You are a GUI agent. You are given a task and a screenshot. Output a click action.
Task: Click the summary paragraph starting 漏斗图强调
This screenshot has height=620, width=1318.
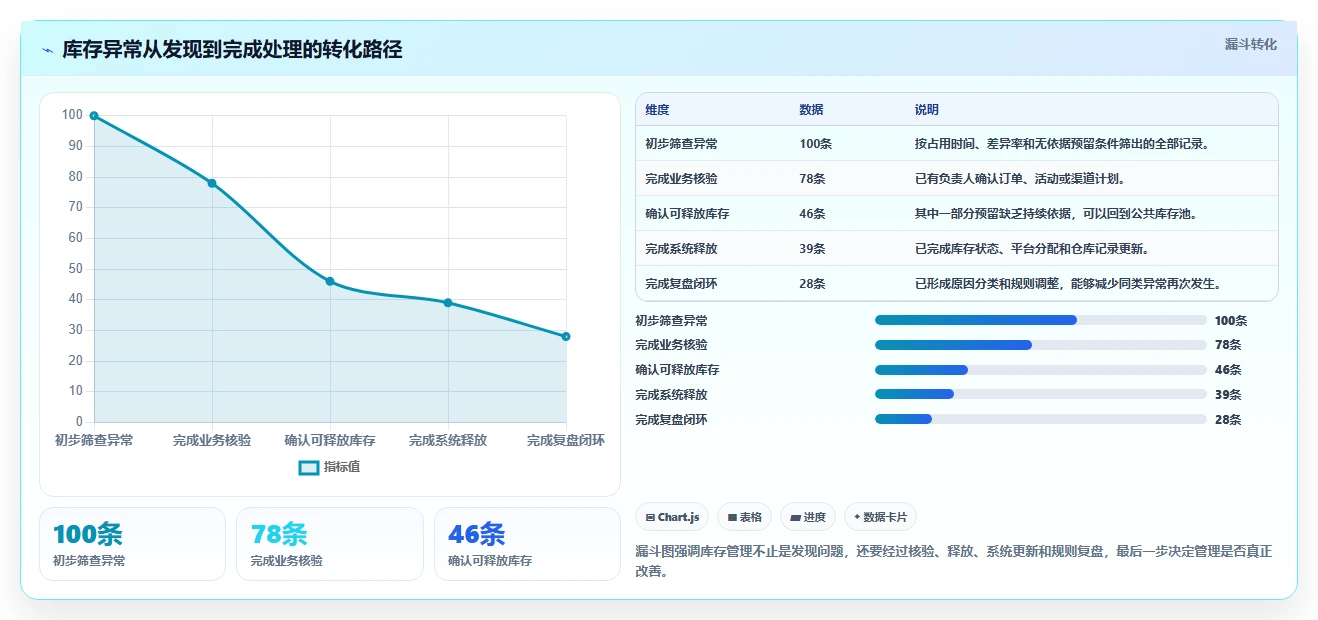pyautogui.click(x=954, y=562)
